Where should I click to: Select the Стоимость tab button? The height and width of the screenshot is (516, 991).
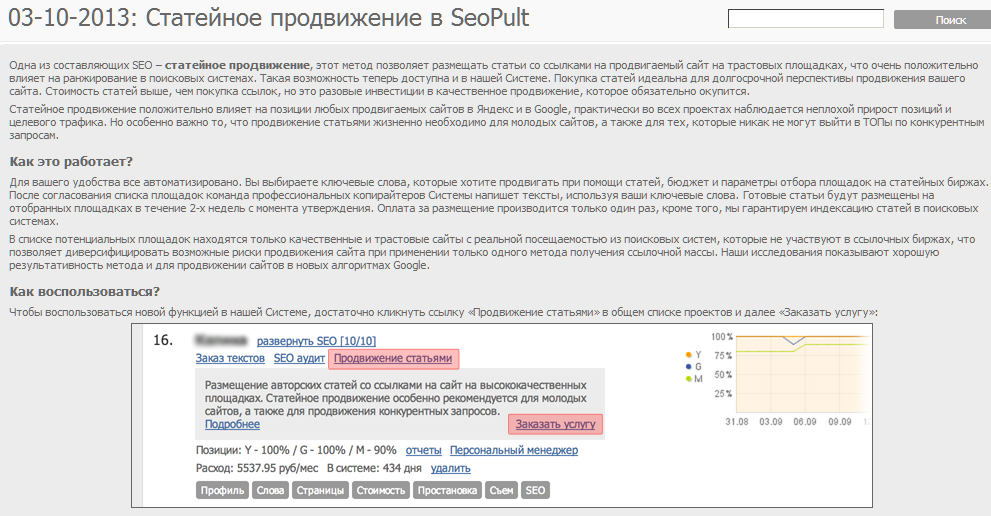coord(380,490)
